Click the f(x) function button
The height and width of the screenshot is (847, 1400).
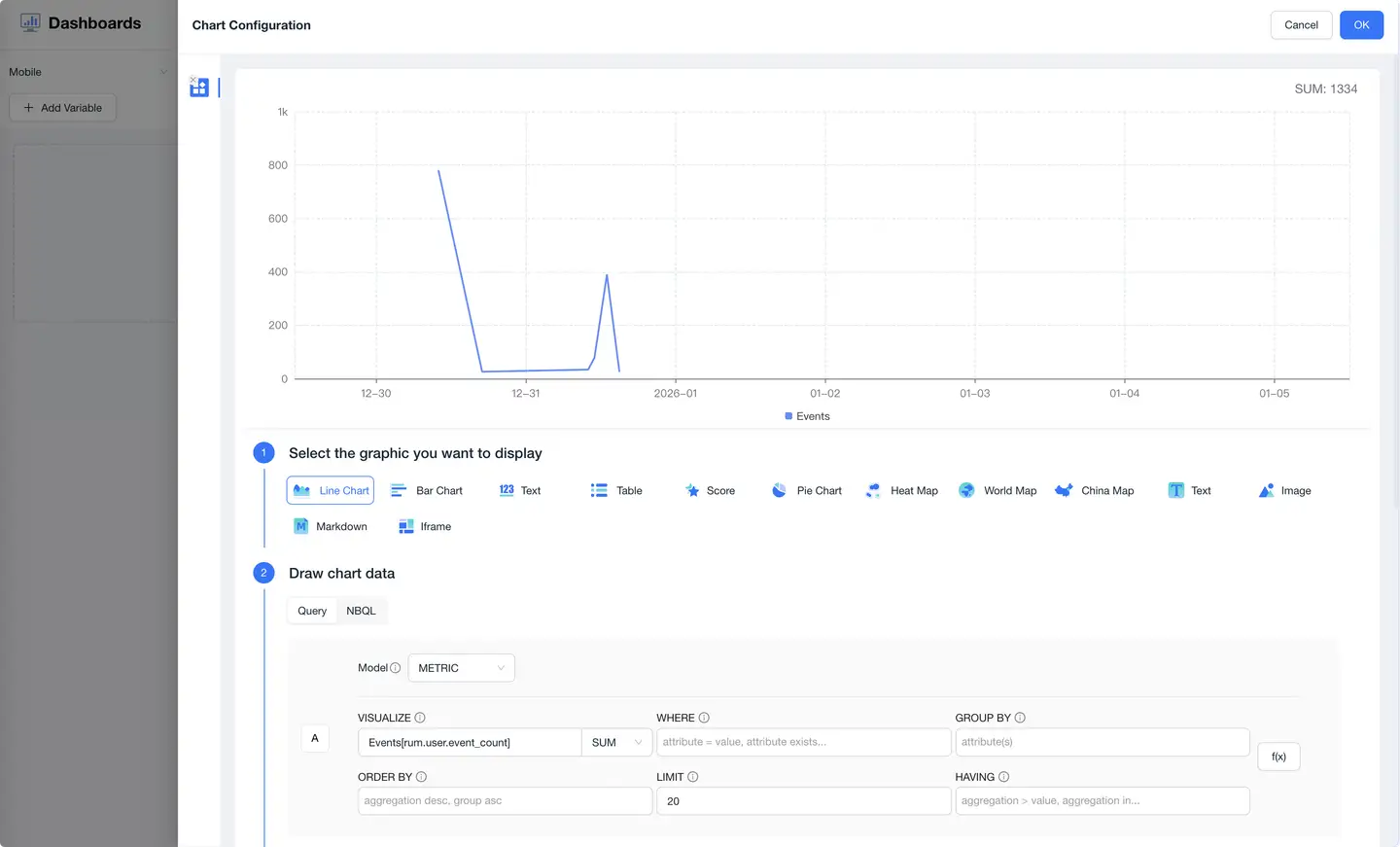pos(1278,757)
